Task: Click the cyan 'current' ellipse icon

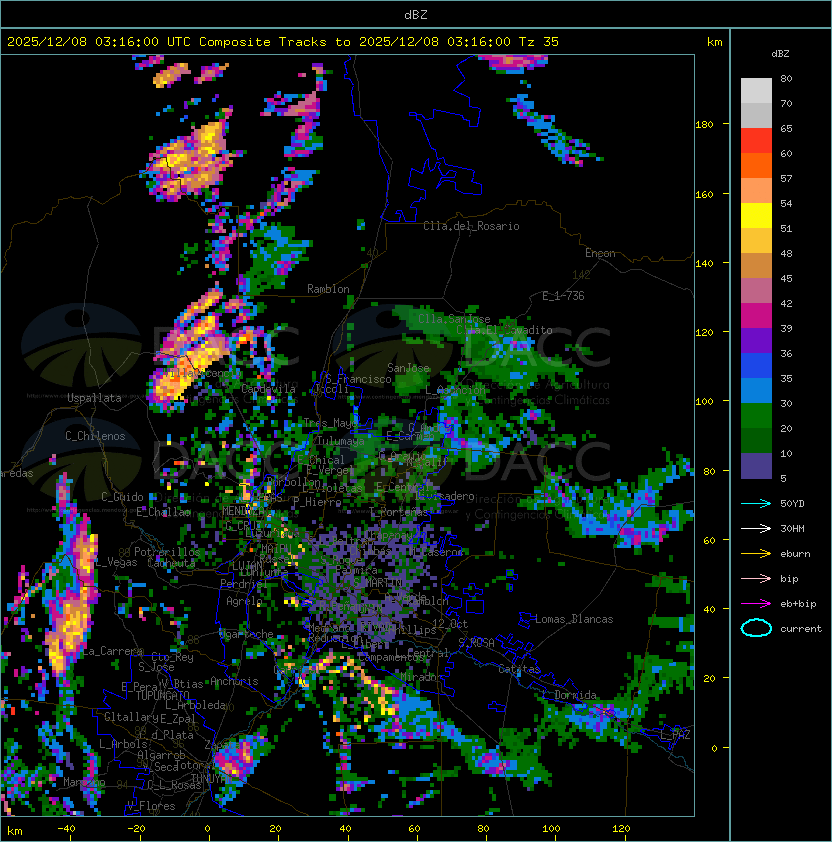Action: tap(756, 628)
